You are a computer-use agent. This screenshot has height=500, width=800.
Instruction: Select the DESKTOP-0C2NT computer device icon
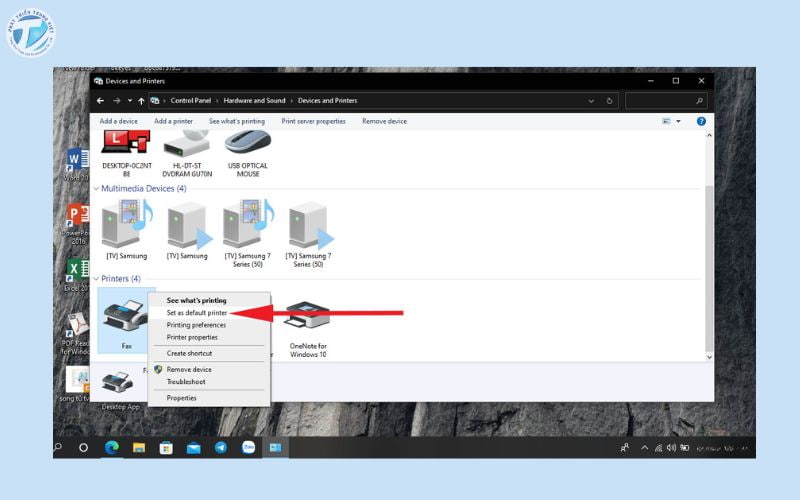[x=127, y=145]
